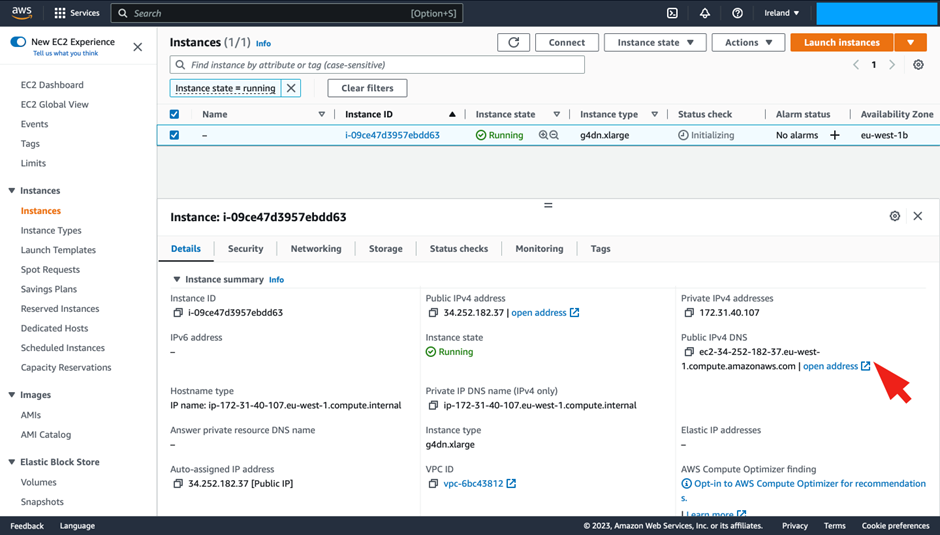The width and height of the screenshot is (940, 535).
Task: Open table preferences gear icon
Action: [x=918, y=65]
